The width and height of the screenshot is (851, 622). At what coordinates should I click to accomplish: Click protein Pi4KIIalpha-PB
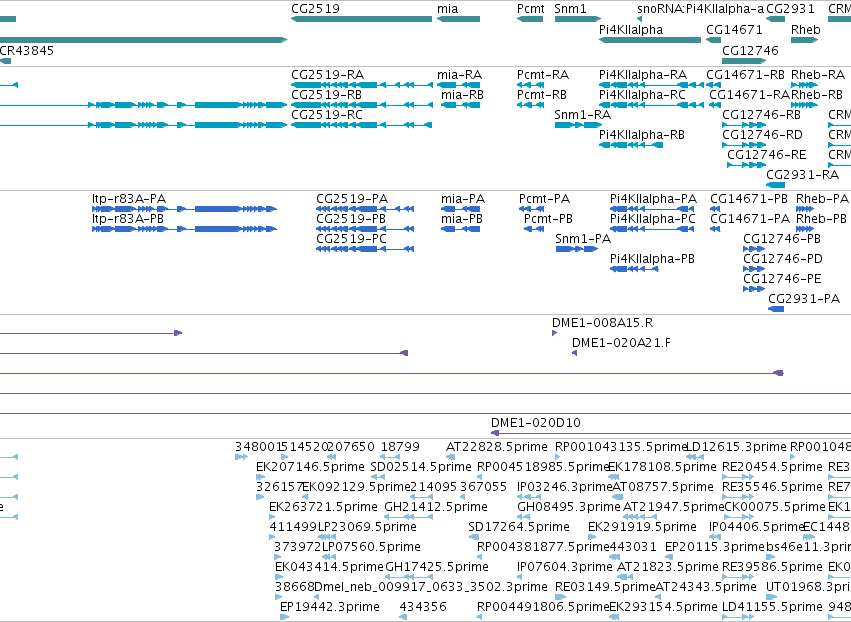[652, 259]
